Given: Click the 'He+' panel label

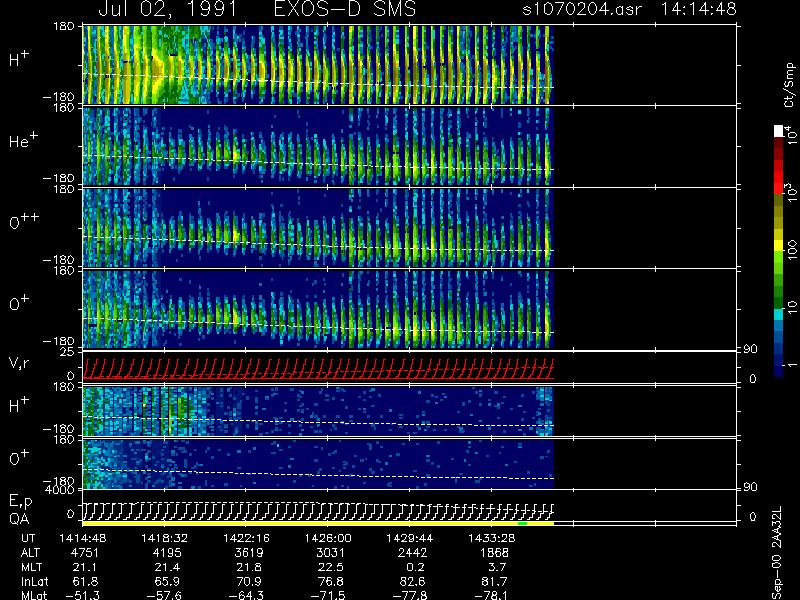Looking at the screenshot, I should [x=23, y=140].
